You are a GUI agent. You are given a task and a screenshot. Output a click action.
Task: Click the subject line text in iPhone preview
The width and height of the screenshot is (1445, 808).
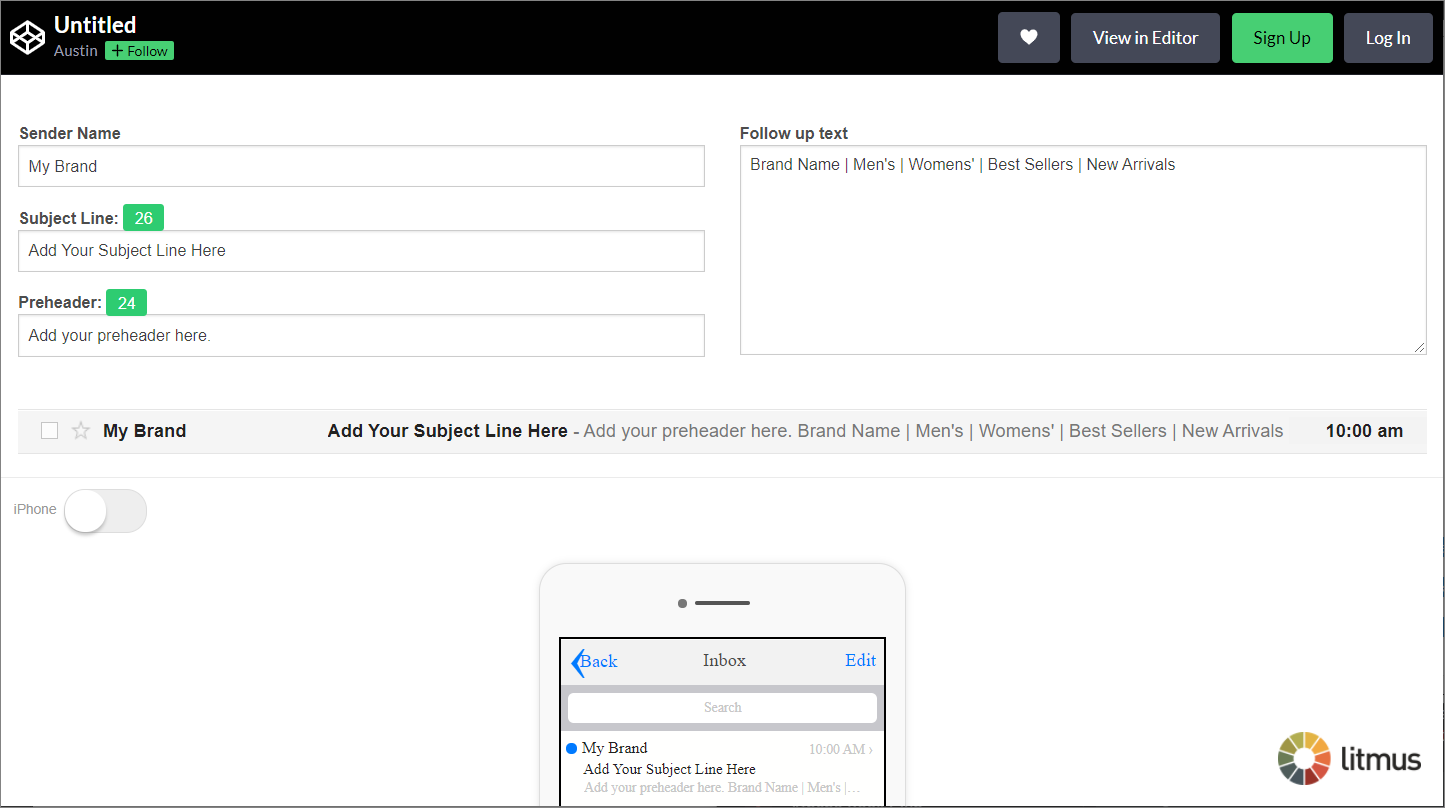[669, 769]
